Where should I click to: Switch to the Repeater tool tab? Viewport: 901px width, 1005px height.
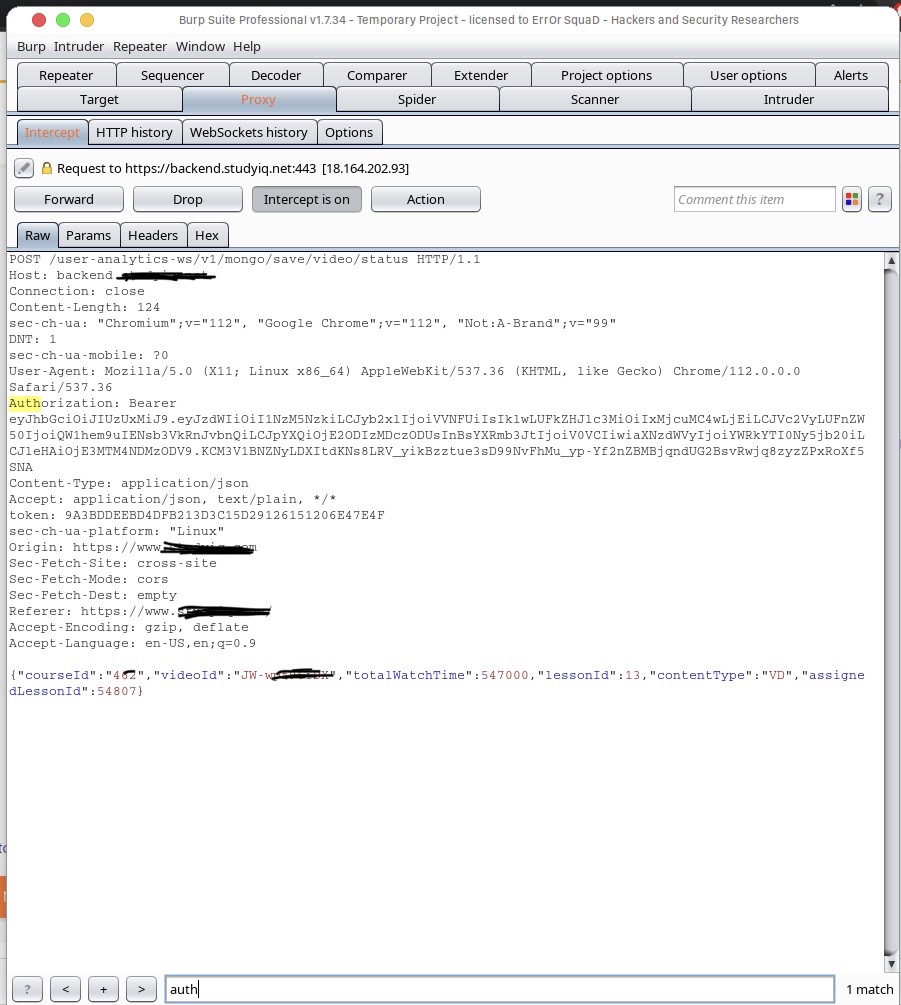pos(66,75)
